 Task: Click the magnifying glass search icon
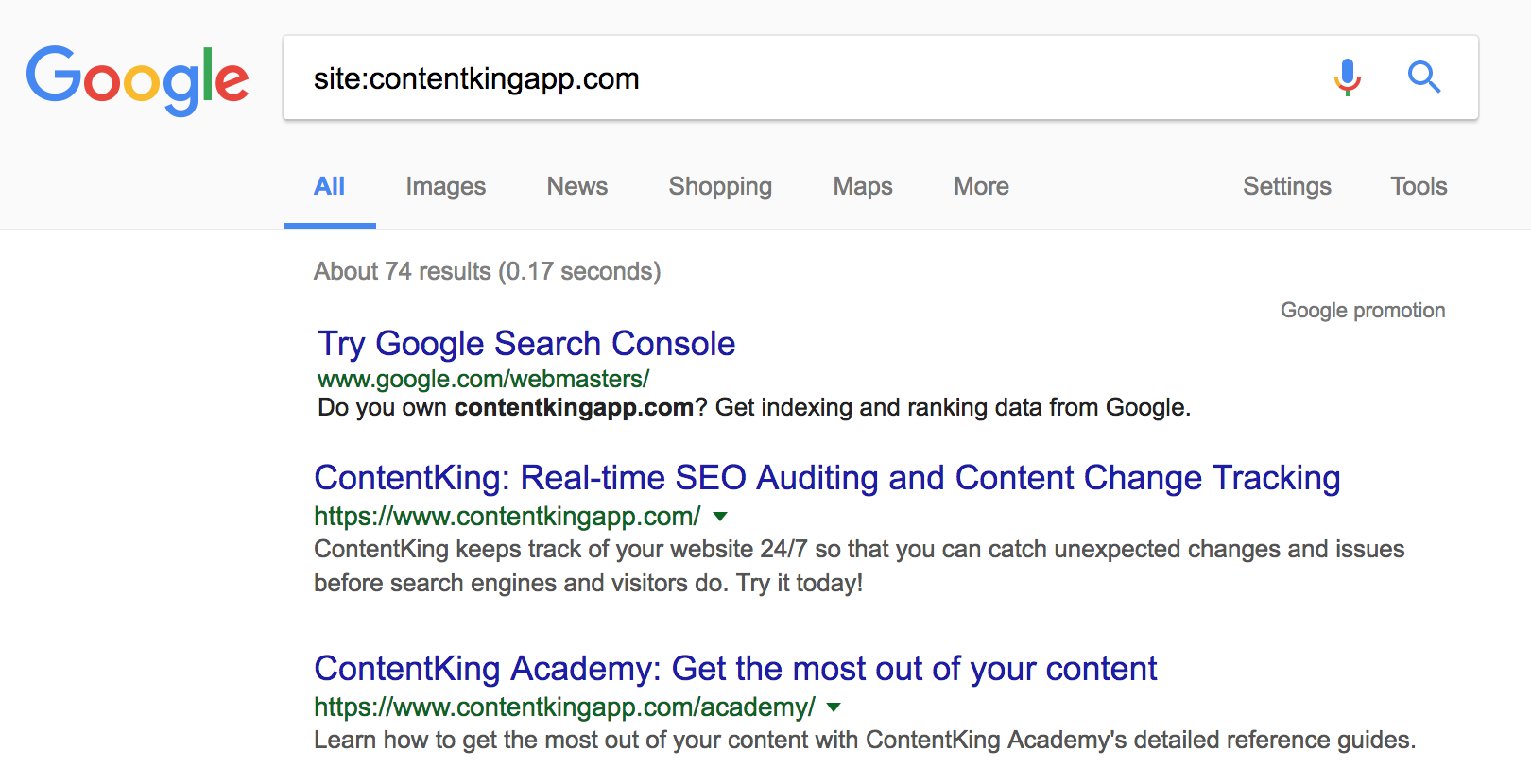pyautogui.click(x=1423, y=77)
